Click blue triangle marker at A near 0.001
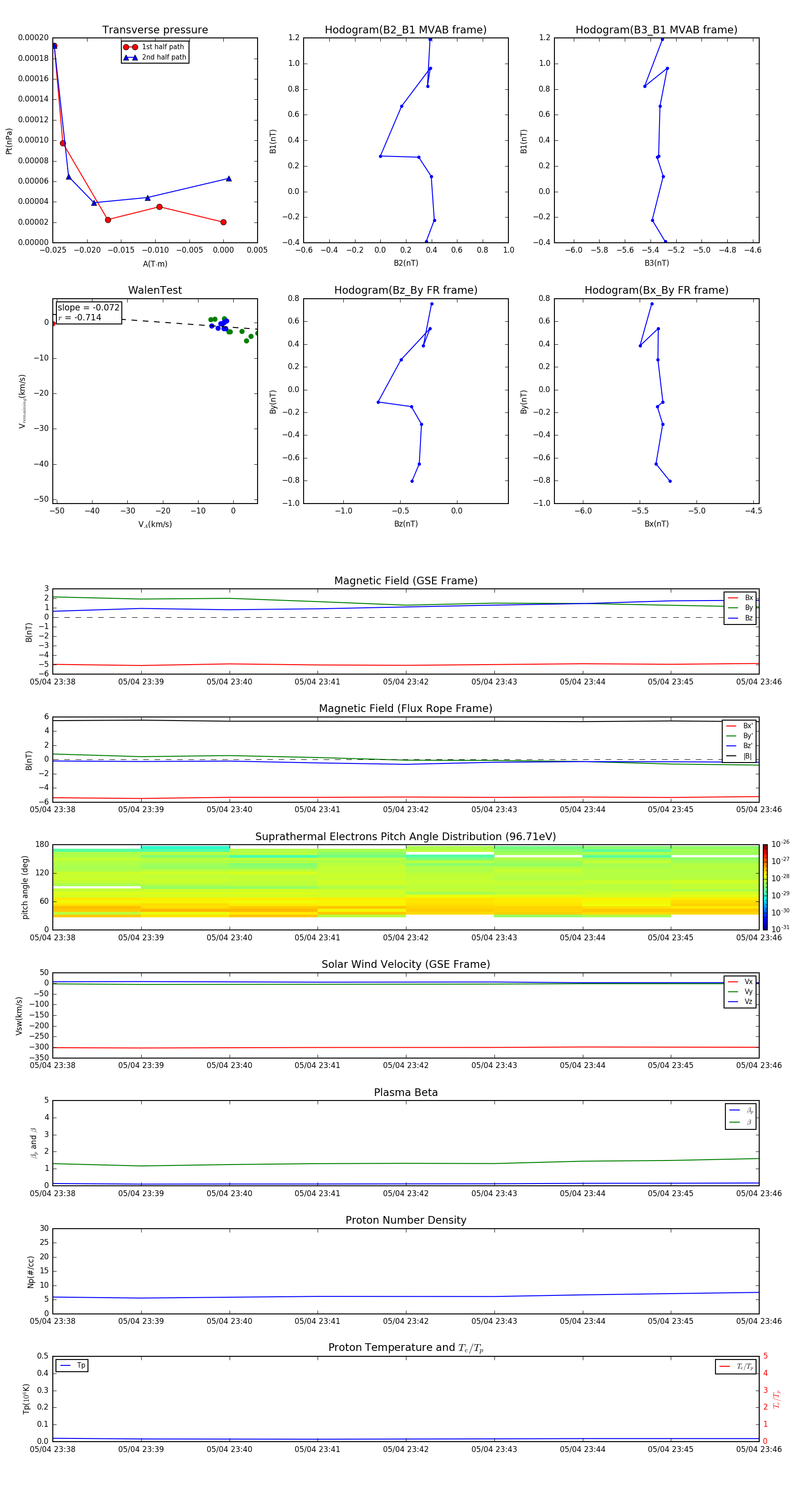 click(x=229, y=179)
